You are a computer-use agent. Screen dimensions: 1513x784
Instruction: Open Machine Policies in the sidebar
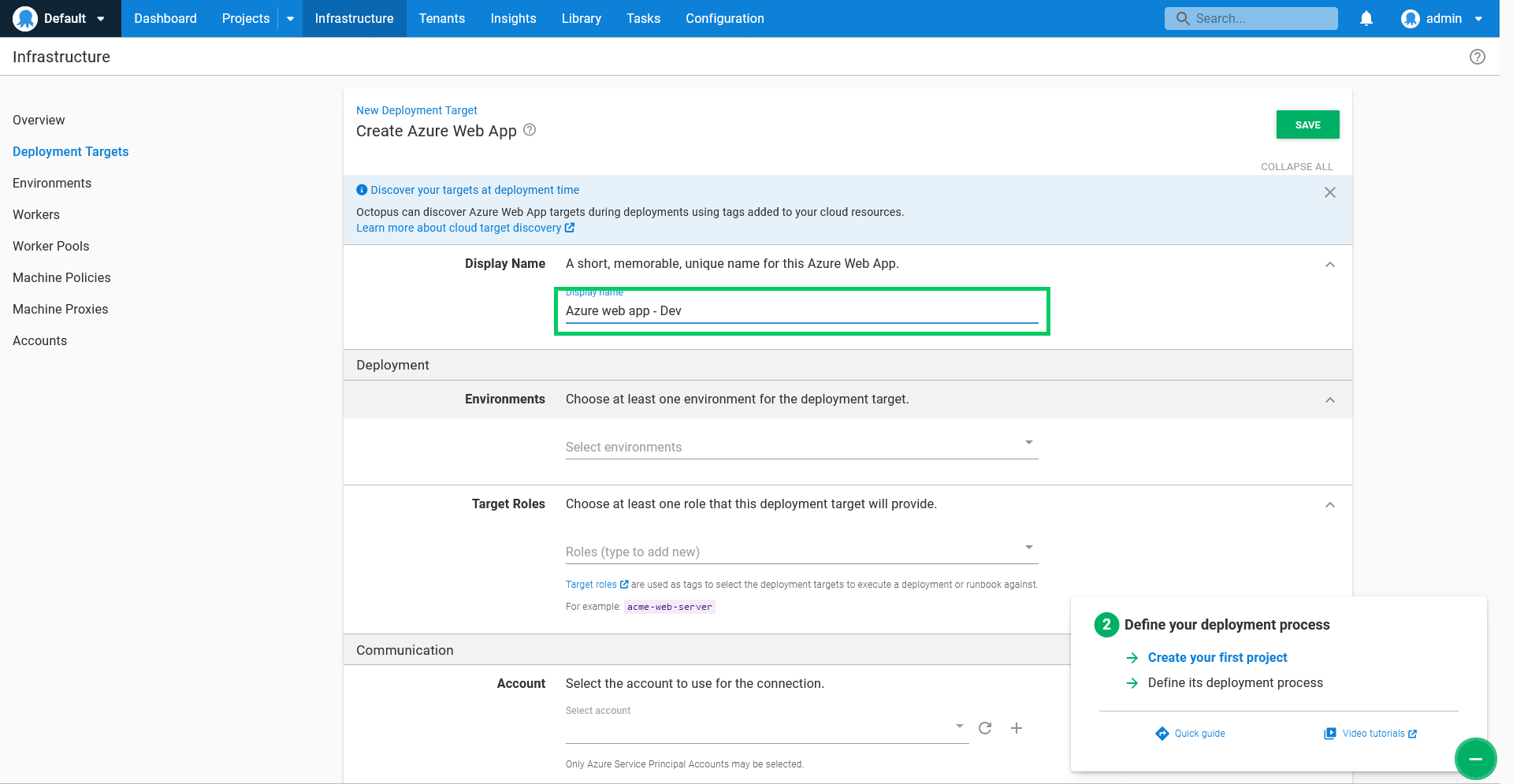click(x=61, y=277)
